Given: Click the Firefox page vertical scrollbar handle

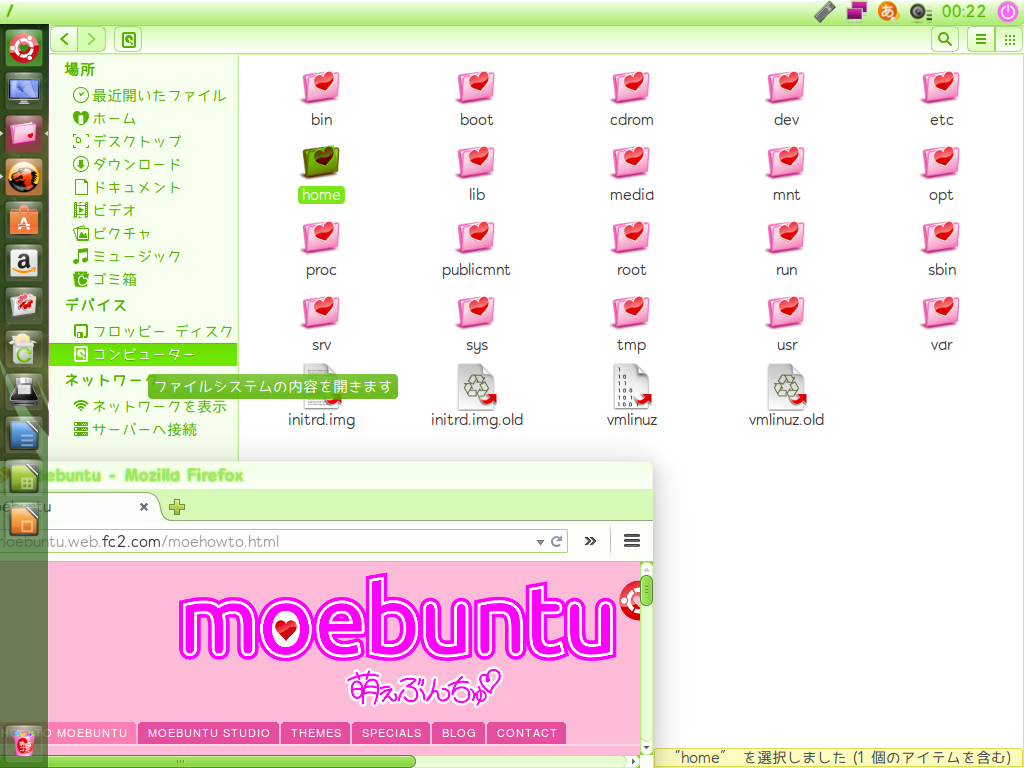Looking at the screenshot, I should [x=646, y=590].
